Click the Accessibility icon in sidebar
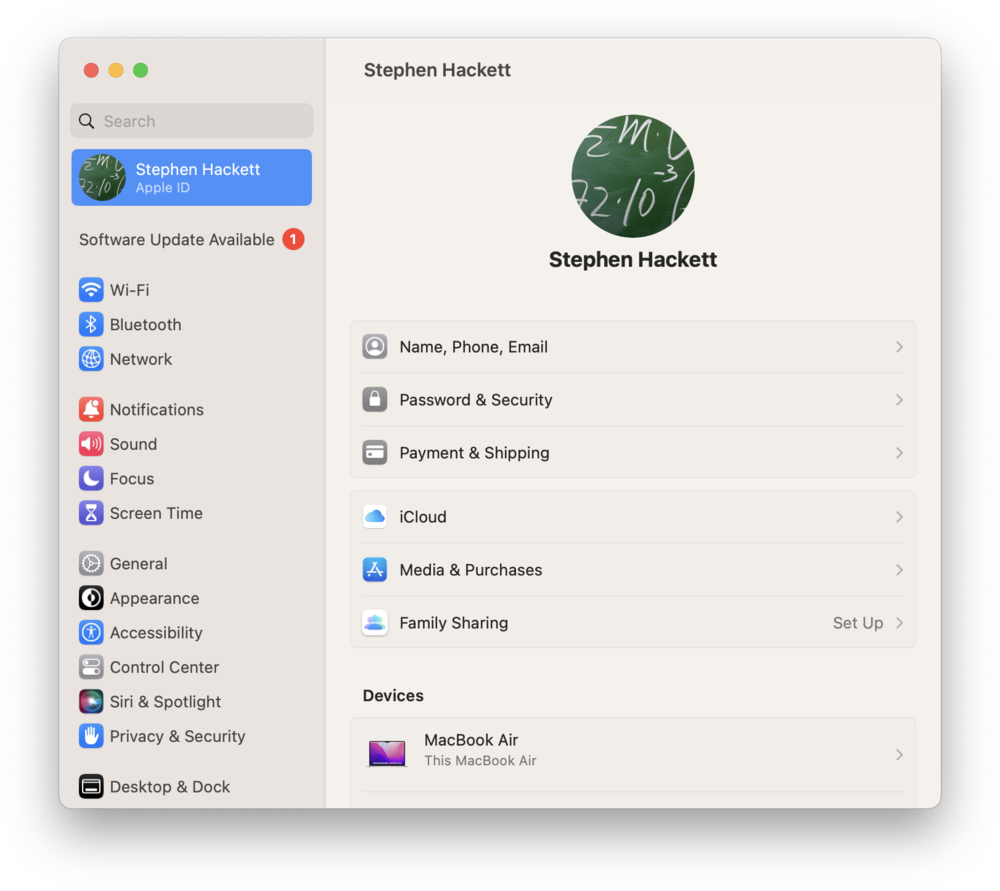 [x=91, y=632]
